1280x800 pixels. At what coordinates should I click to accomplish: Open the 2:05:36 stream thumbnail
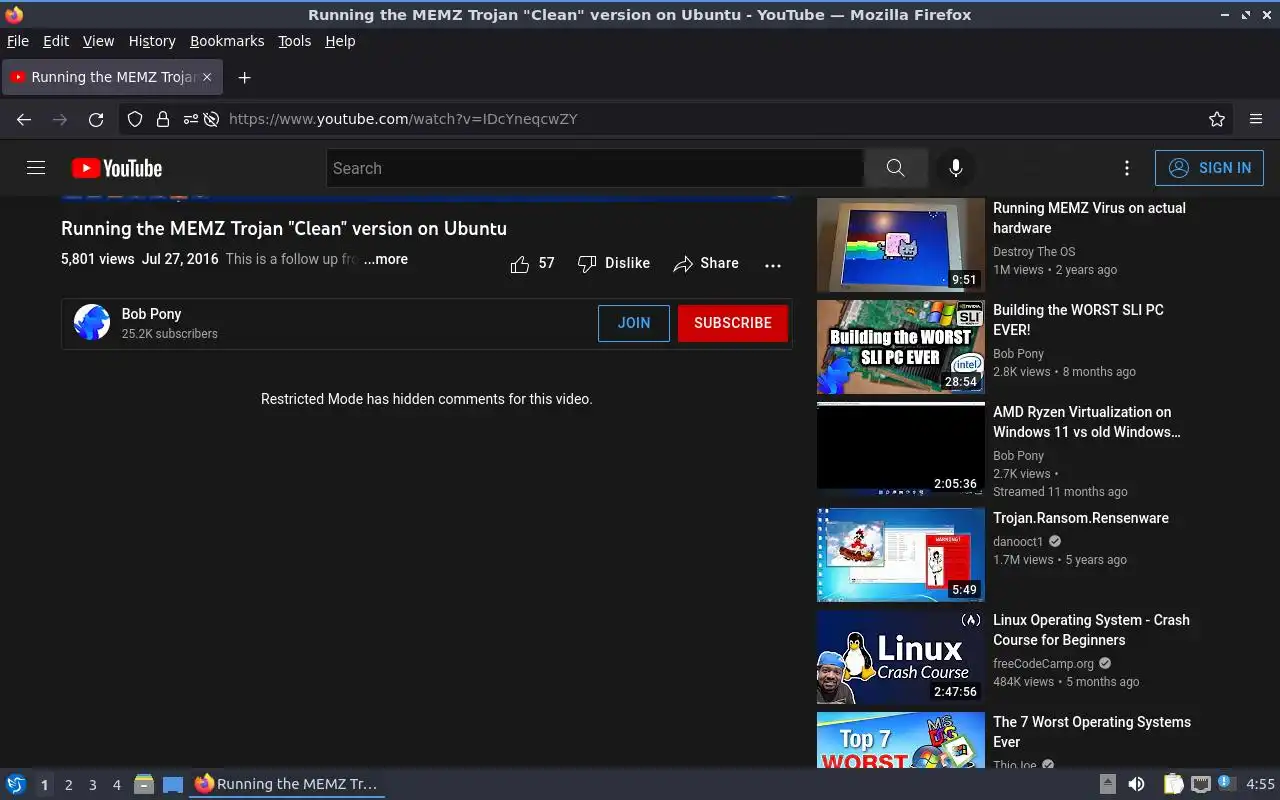click(901, 449)
